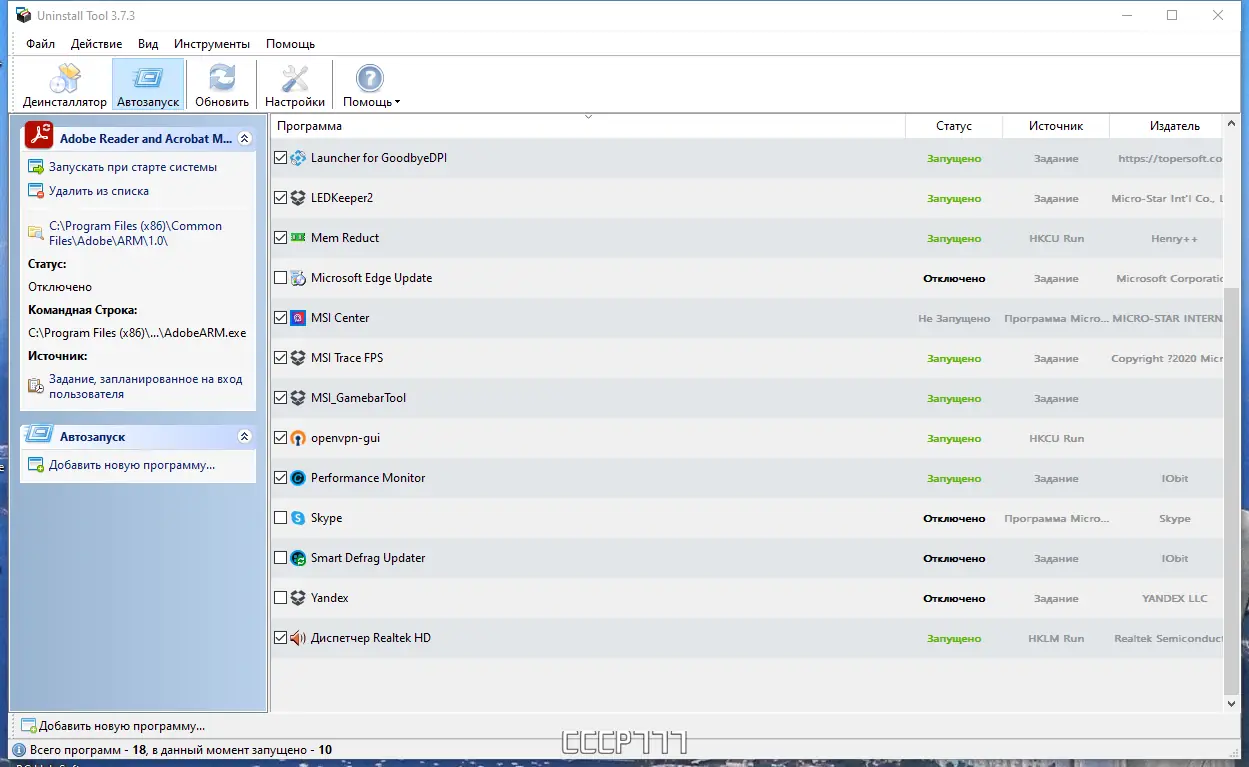This screenshot has width=1249, height=767.
Task: Click the Microsoft Edge Update icon
Action: [298, 278]
